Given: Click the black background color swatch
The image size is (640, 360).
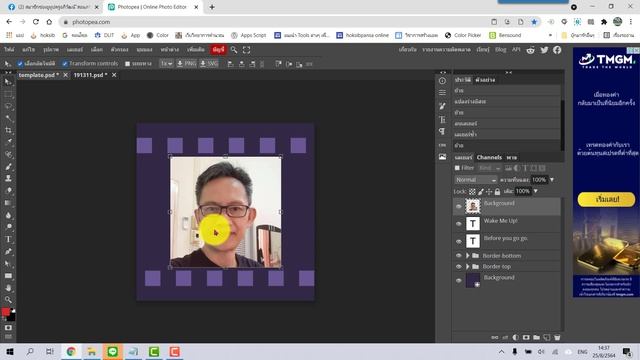Looking at the screenshot, I should (12, 317).
